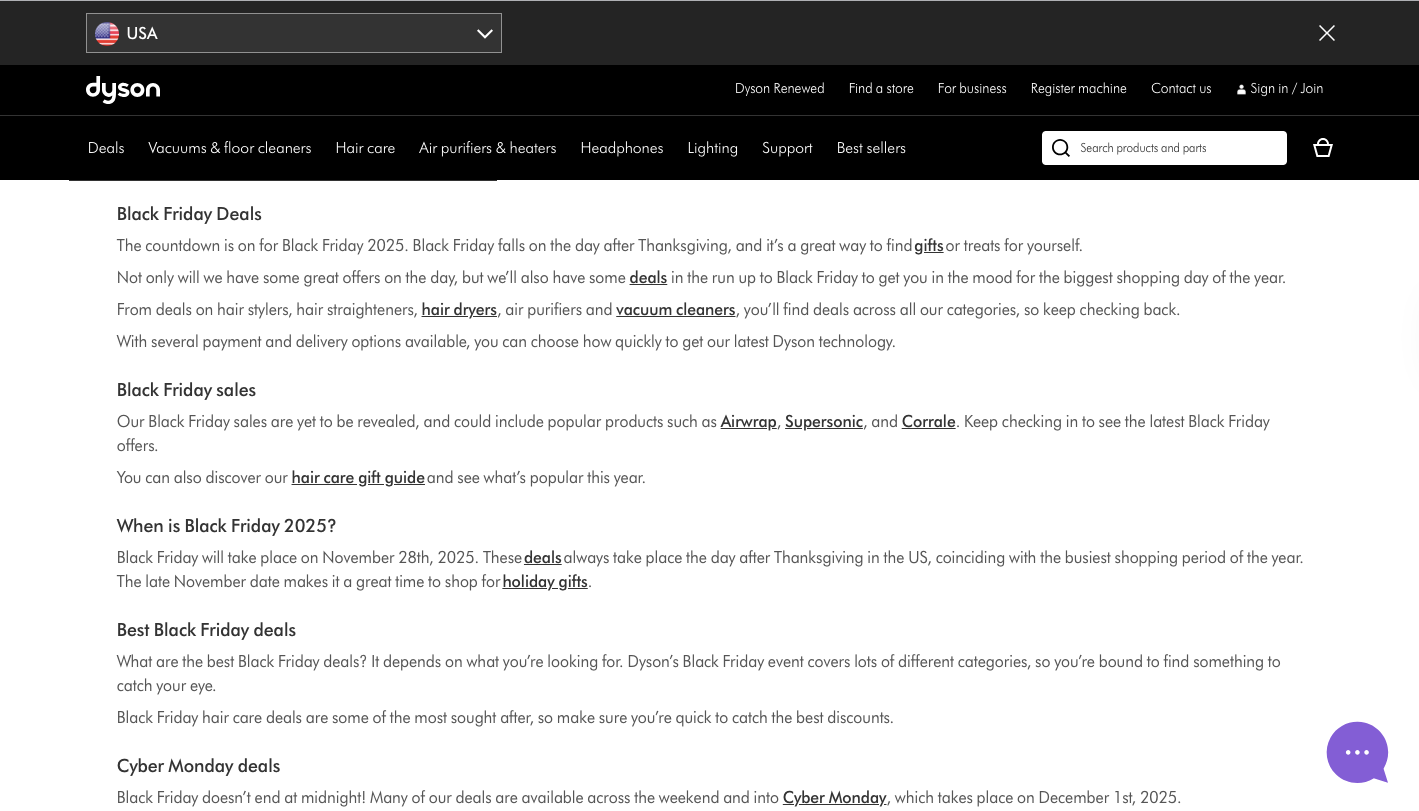Open Contact us page
Screen dimensions: 1419x811
click(x=1181, y=89)
